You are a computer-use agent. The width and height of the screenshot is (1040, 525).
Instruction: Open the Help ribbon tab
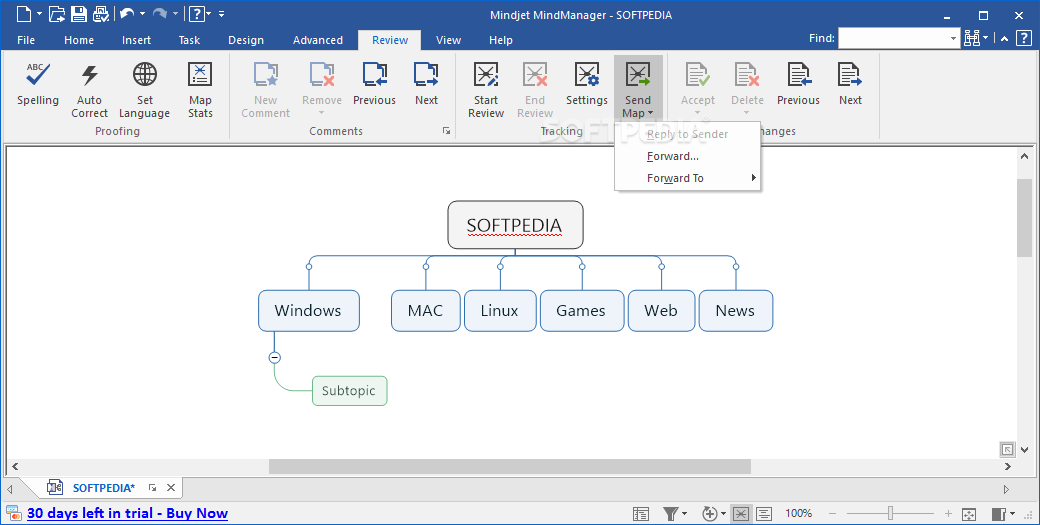click(501, 40)
